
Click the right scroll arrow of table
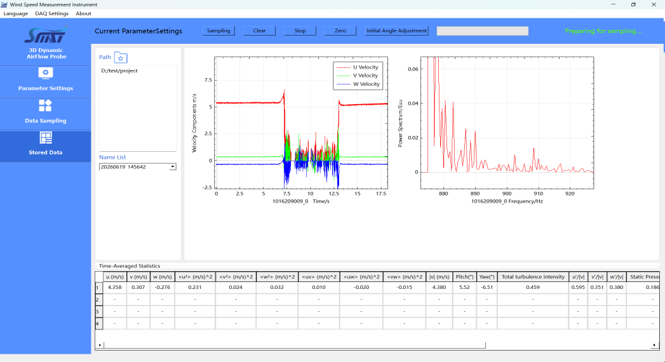pos(654,345)
